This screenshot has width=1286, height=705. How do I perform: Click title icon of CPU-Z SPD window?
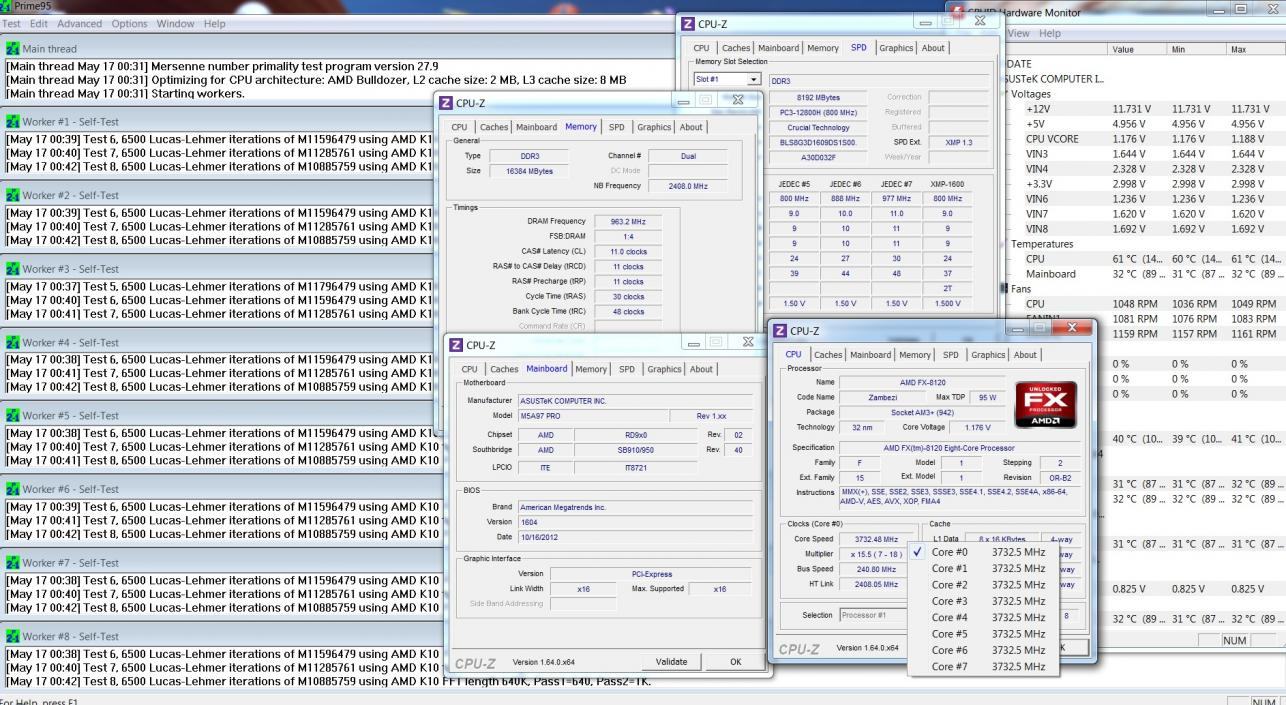pyautogui.click(x=688, y=23)
